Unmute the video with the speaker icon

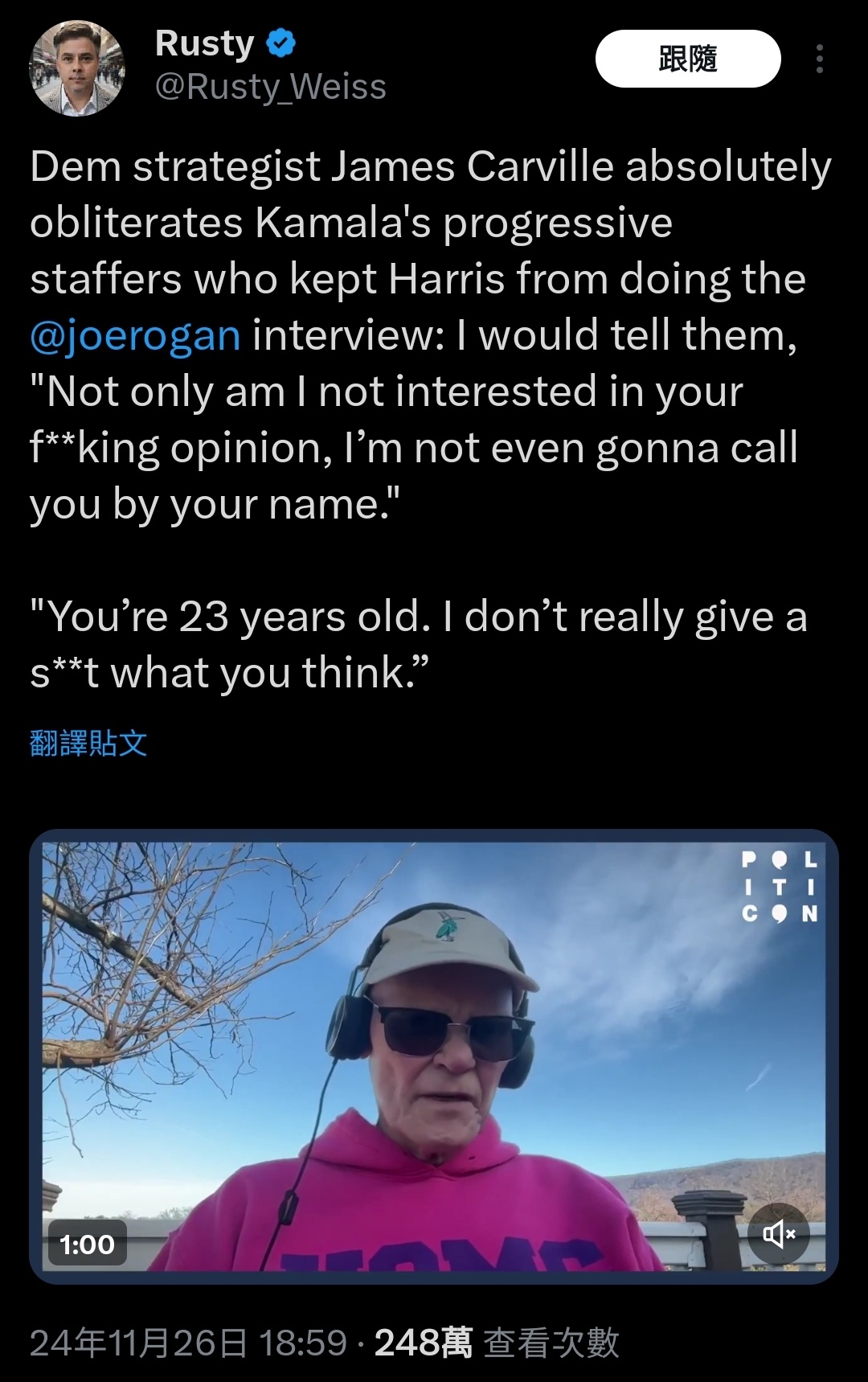778,1234
